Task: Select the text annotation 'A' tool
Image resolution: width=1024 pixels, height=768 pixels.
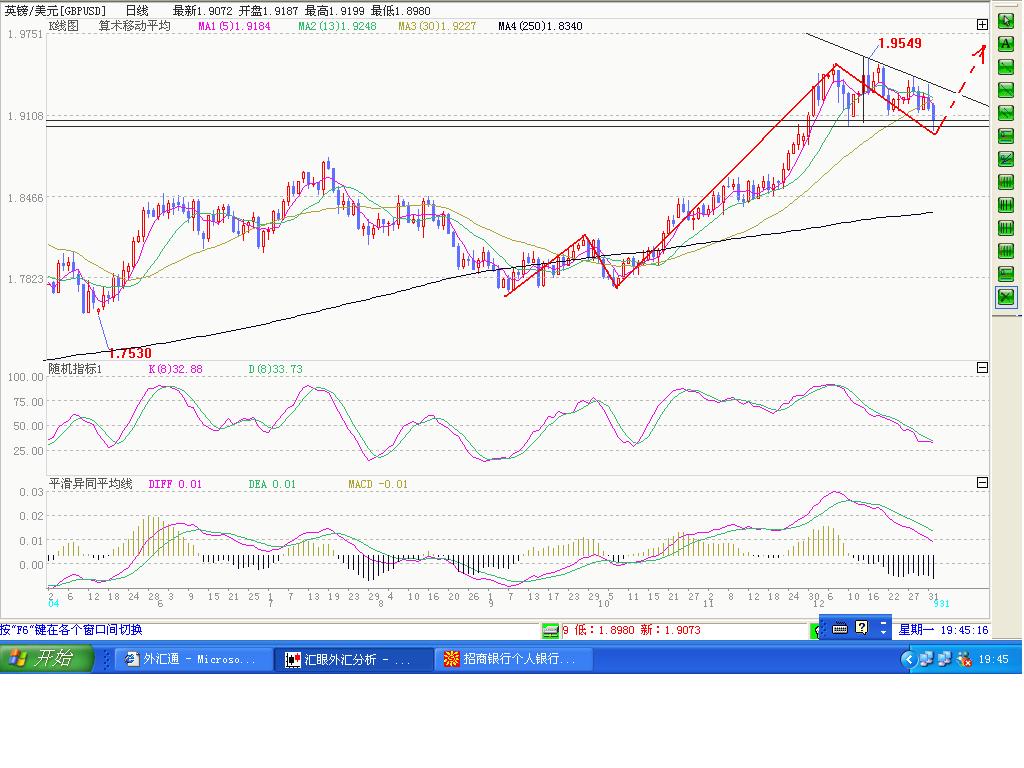Action: (x=1005, y=43)
